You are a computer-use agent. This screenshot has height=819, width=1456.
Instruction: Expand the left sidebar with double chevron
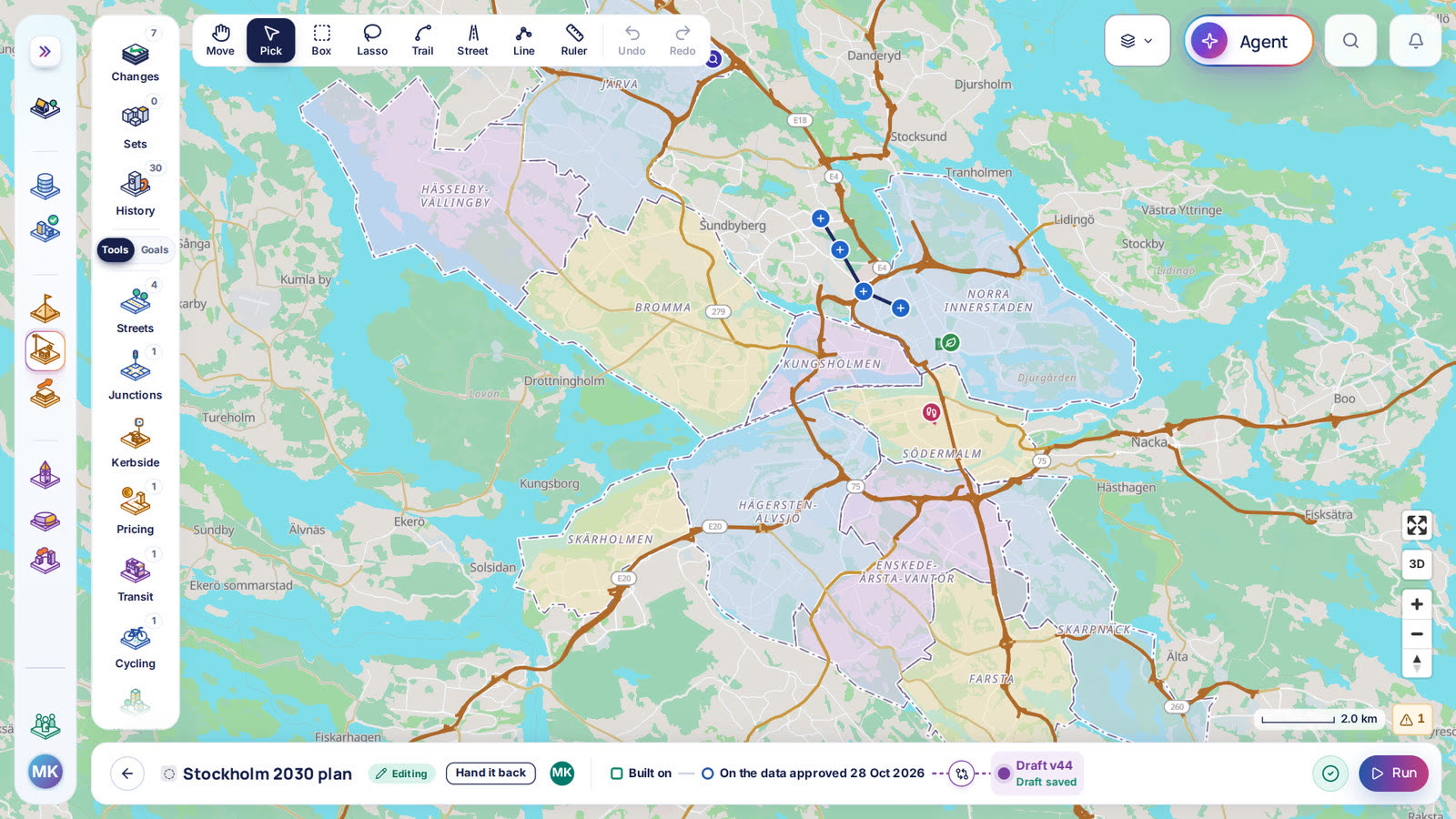pos(45,52)
